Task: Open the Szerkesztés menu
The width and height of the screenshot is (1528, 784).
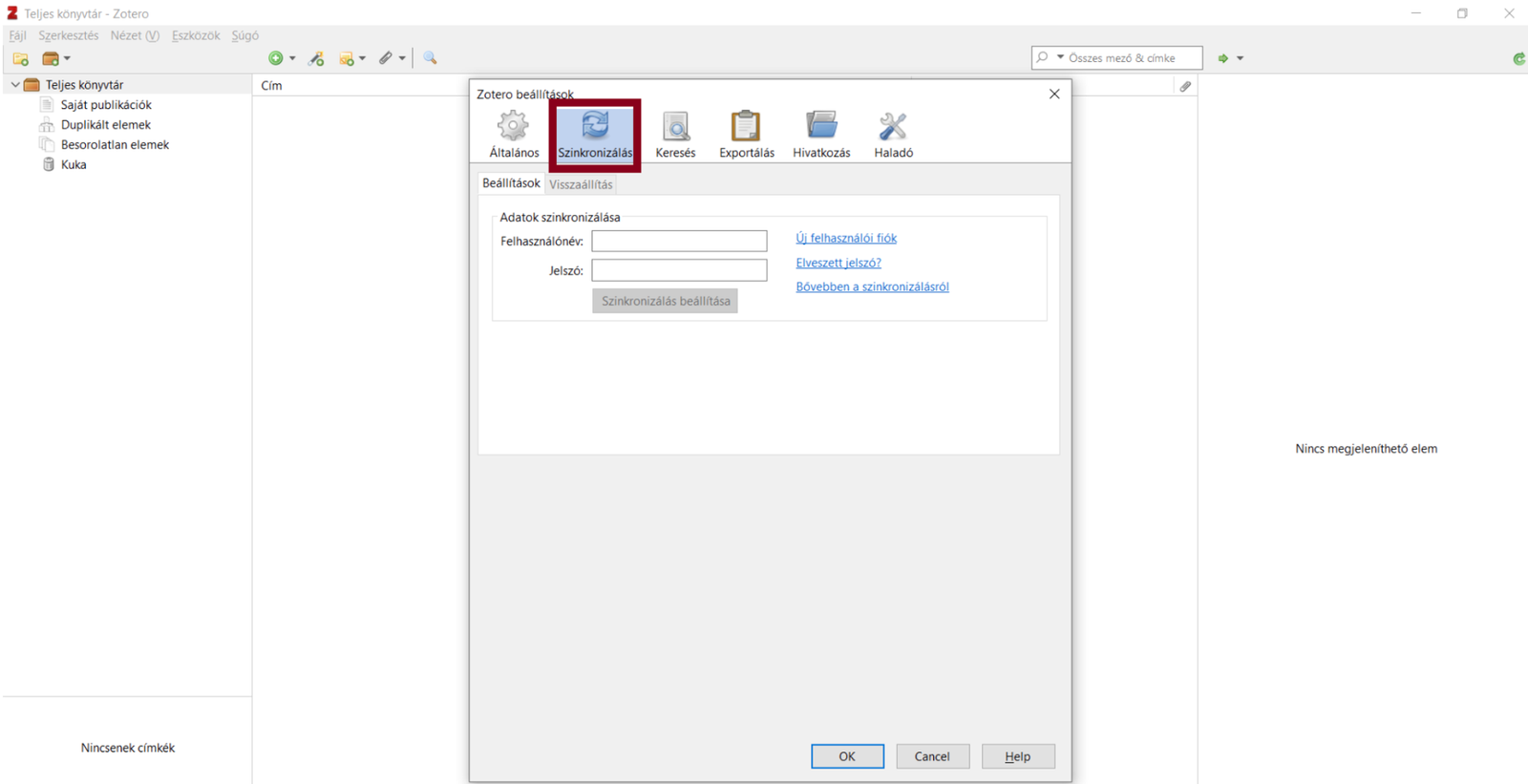Action: coord(68,35)
